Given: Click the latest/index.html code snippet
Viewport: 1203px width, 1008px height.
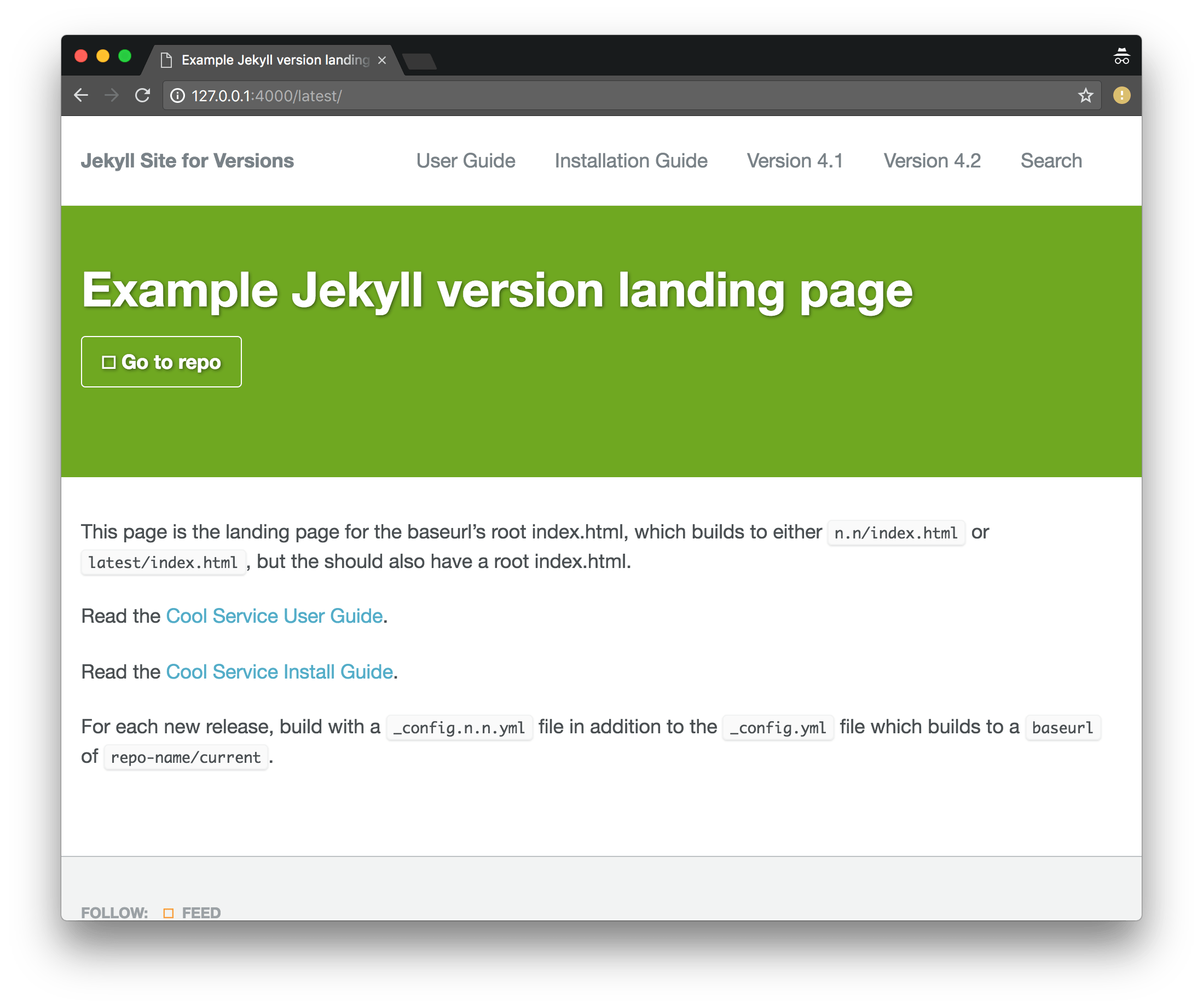Looking at the screenshot, I should (x=163, y=563).
